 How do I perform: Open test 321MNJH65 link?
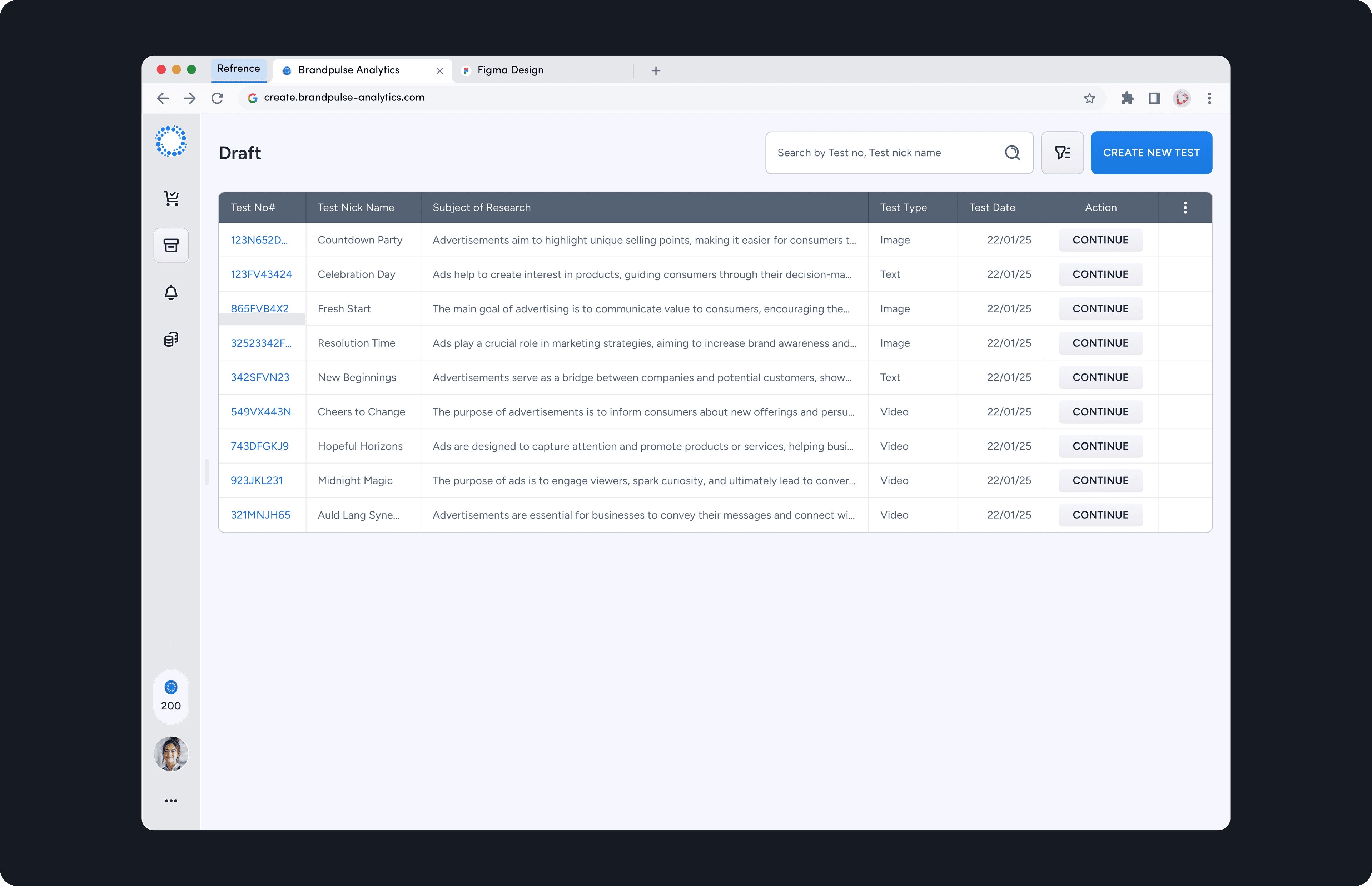(260, 515)
